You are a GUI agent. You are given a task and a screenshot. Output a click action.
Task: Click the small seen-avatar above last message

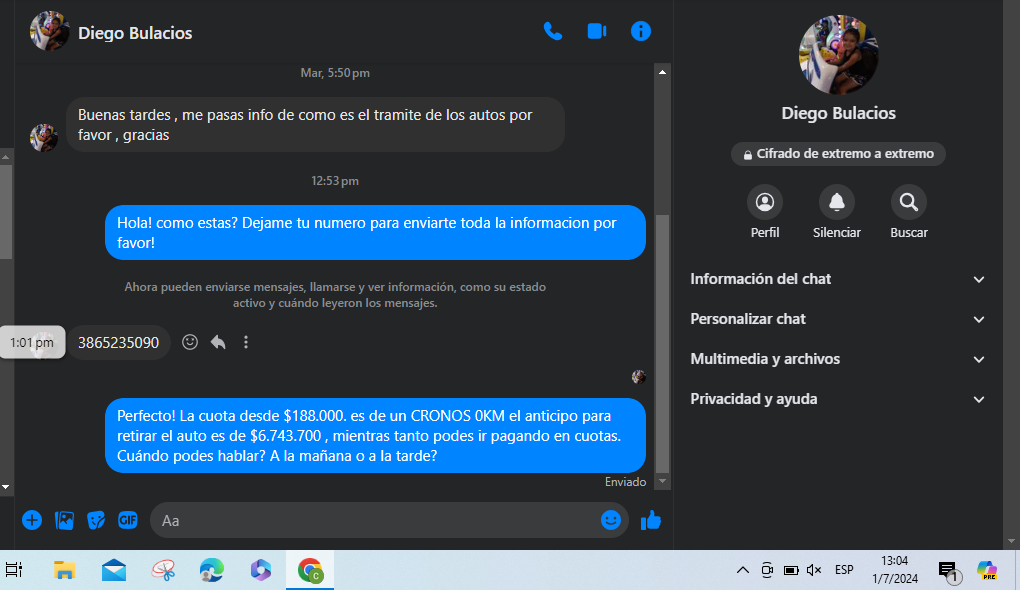(x=639, y=377)
